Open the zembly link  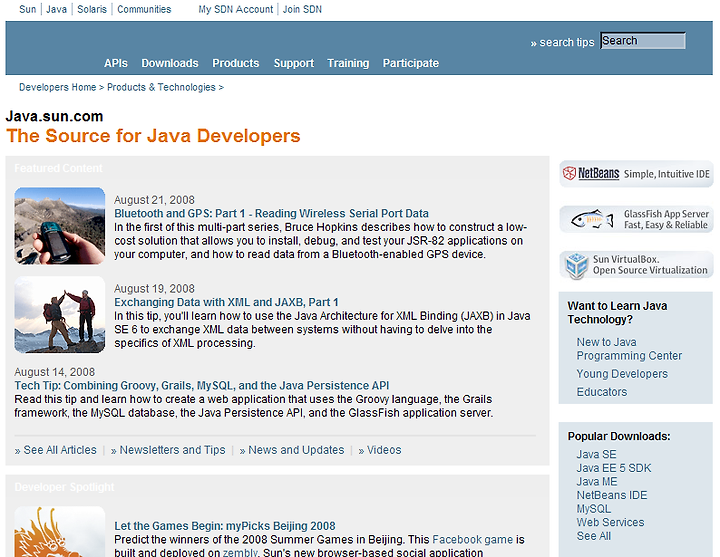click(x=240, y=552)
